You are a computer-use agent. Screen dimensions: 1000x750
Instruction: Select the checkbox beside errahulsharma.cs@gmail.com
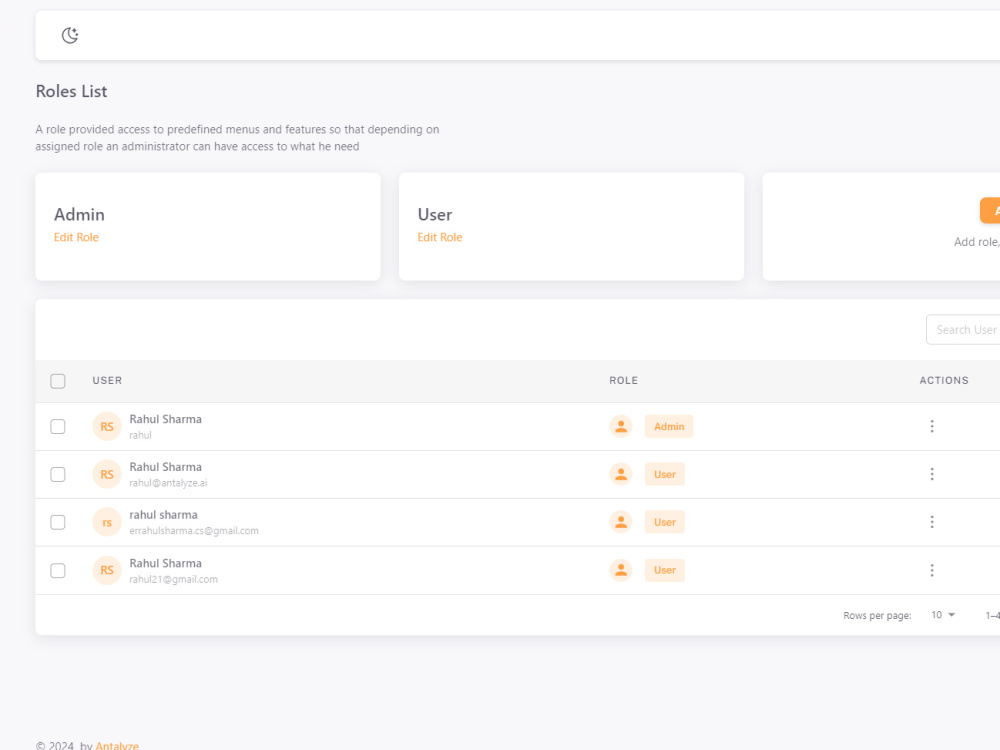click(57, 521)
